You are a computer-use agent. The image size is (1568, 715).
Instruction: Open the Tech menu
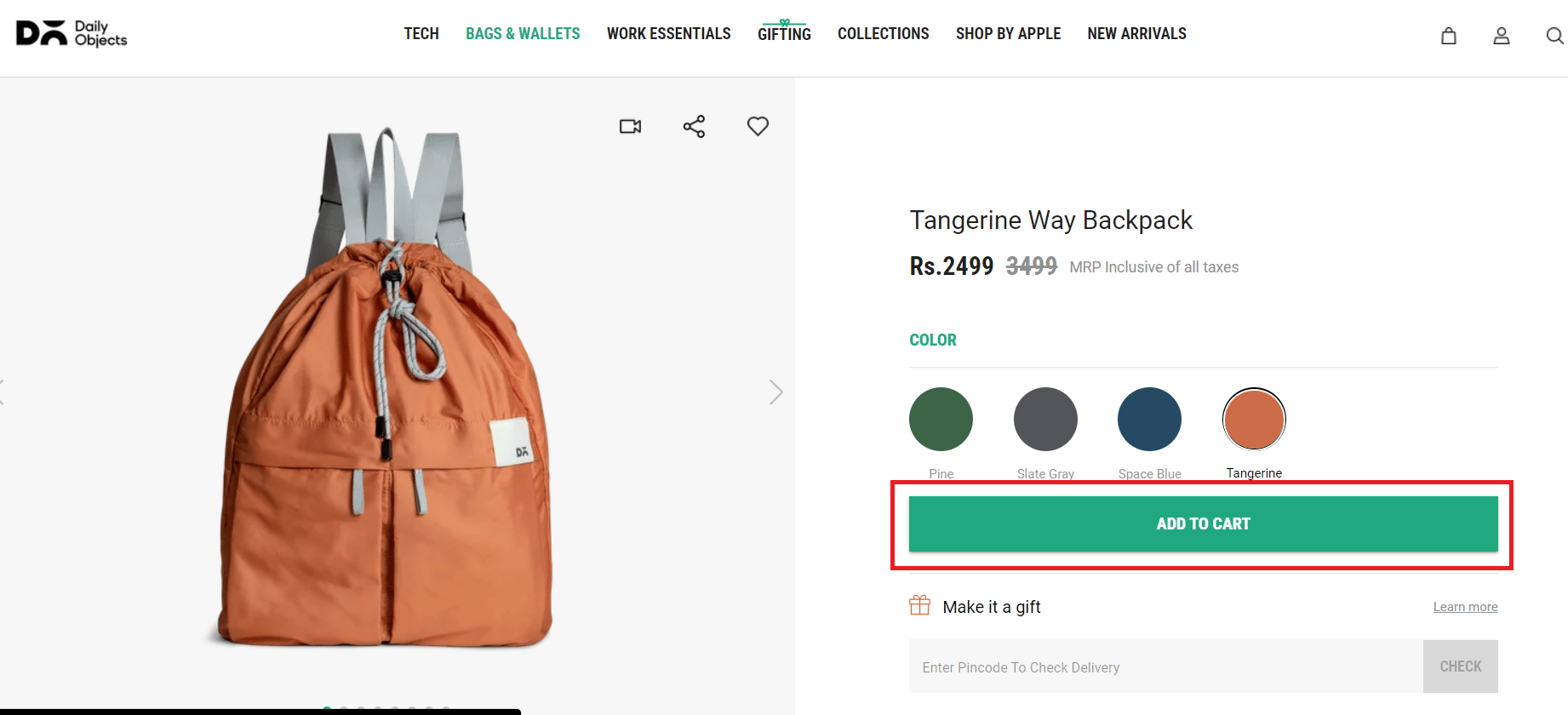tap(421, 34)
